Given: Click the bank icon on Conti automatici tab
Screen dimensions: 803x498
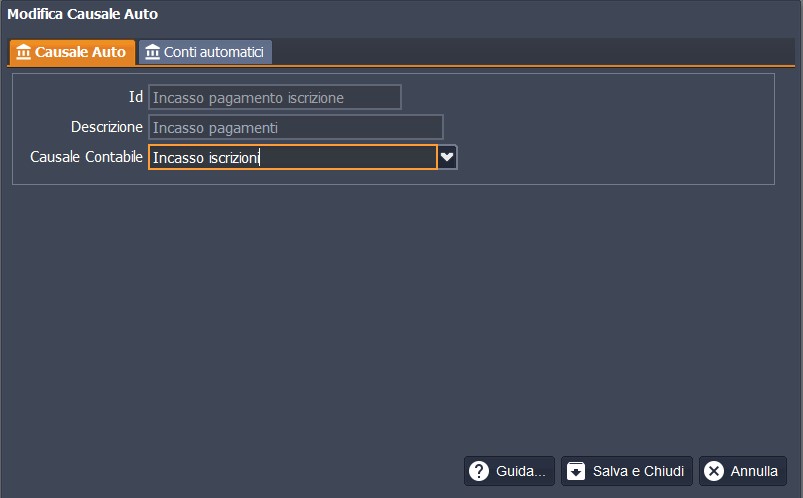Looking at the screenshot, I should coord(152,52).
